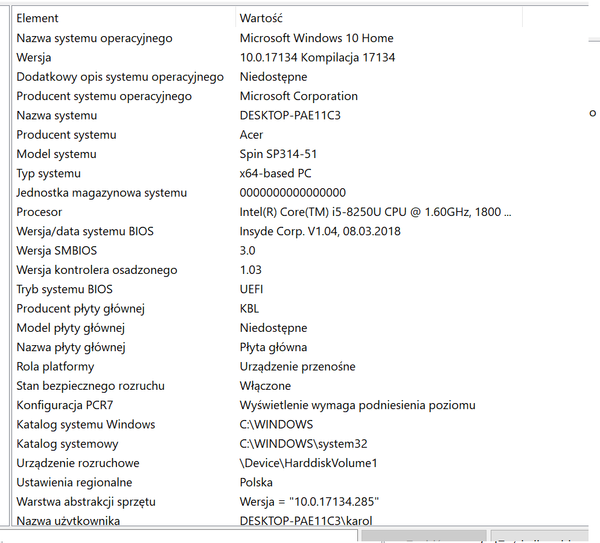Select the Konfiguracja PCR7 row
The height and width of the screenshot is (543, 600).
65,405
